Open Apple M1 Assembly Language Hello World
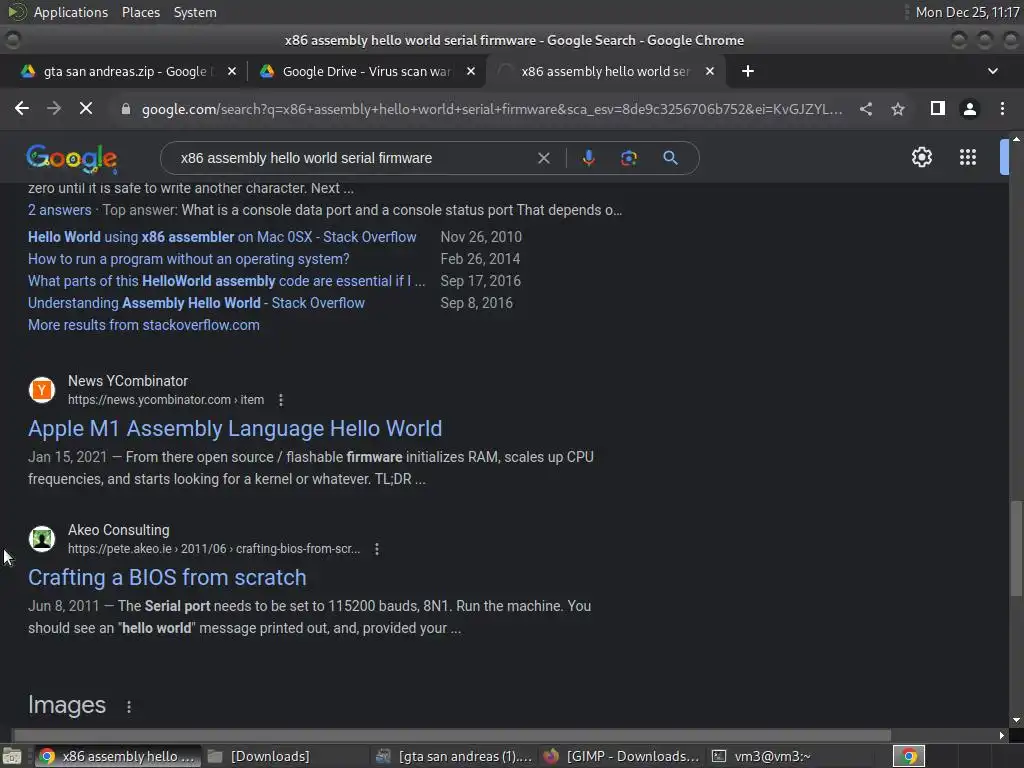1024x768 pixels. [235, 428]
